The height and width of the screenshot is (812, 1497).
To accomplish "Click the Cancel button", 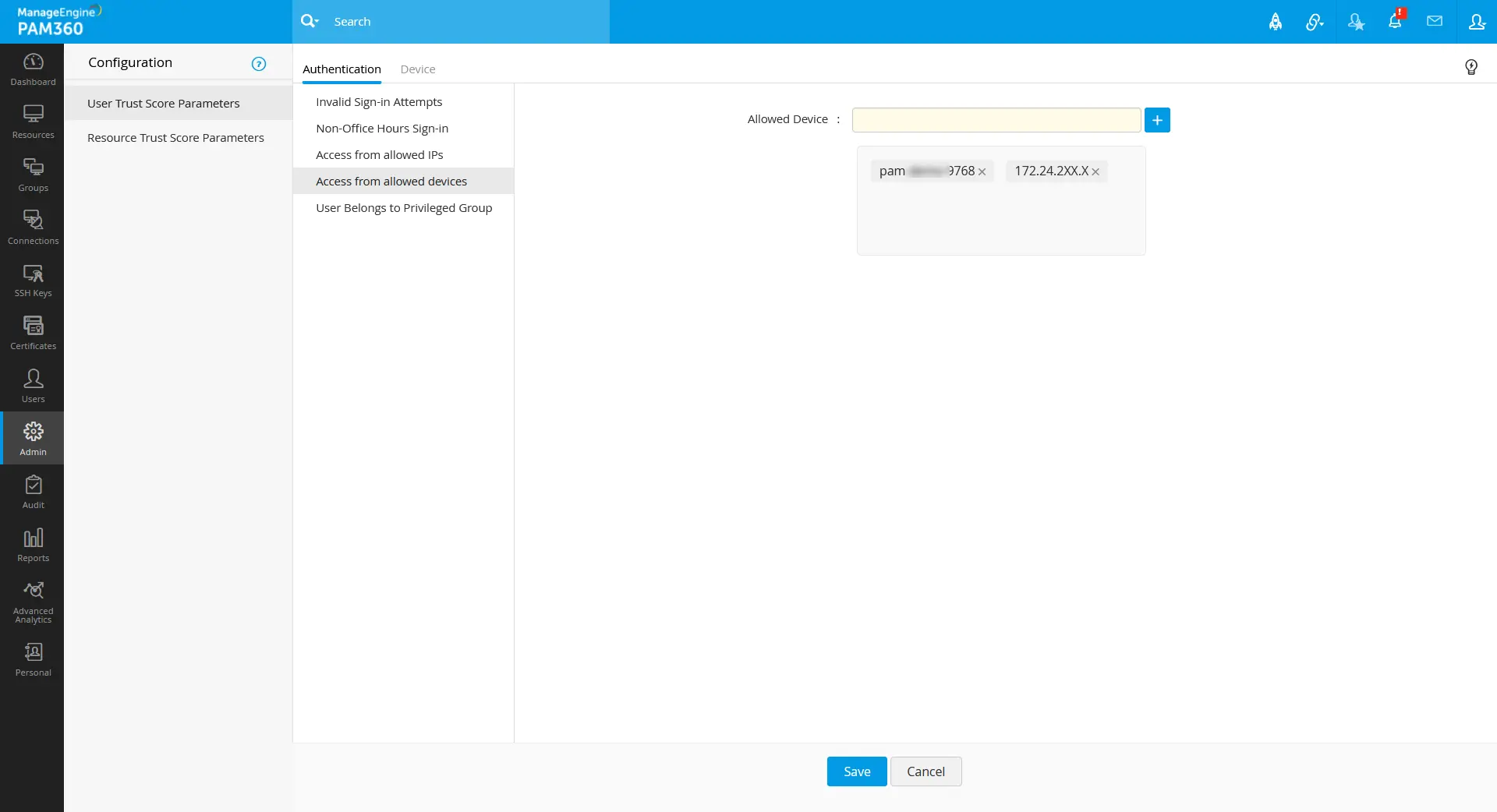I will (925, 771).
